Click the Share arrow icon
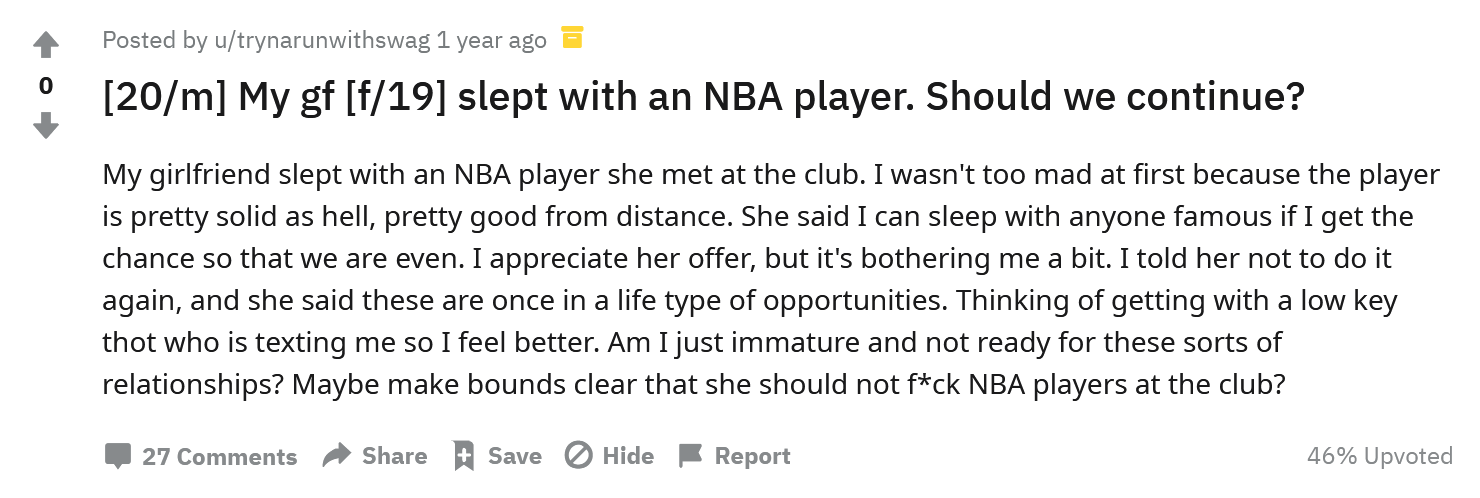 click(337, 456)
